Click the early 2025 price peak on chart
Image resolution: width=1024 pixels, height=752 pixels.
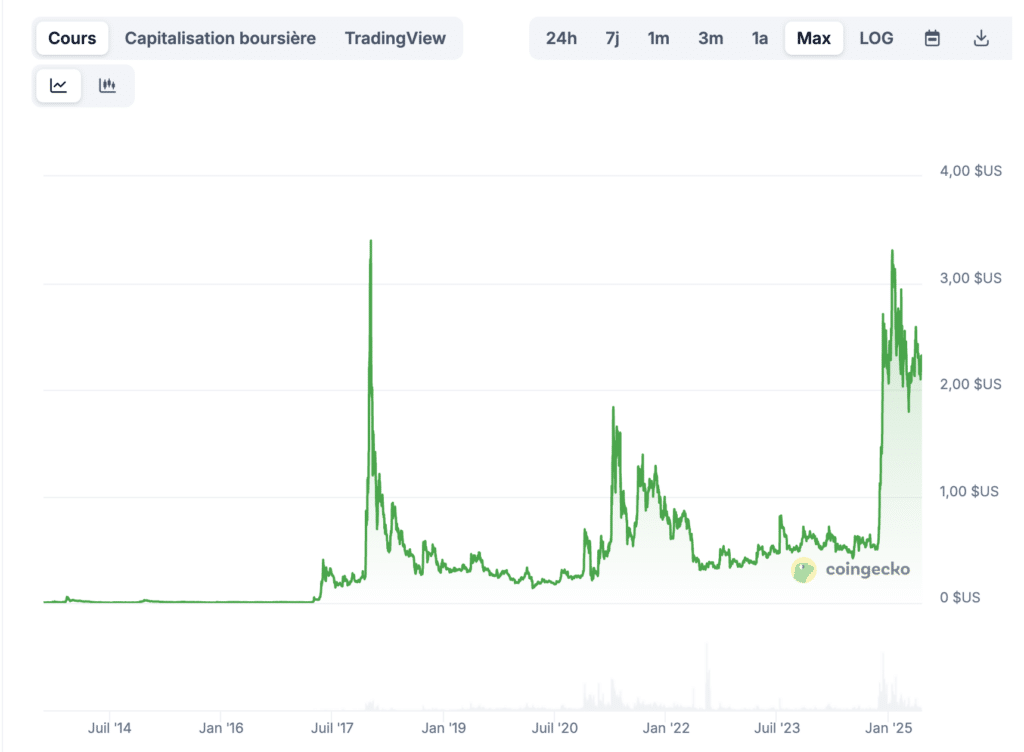click(x=892, y=251)
